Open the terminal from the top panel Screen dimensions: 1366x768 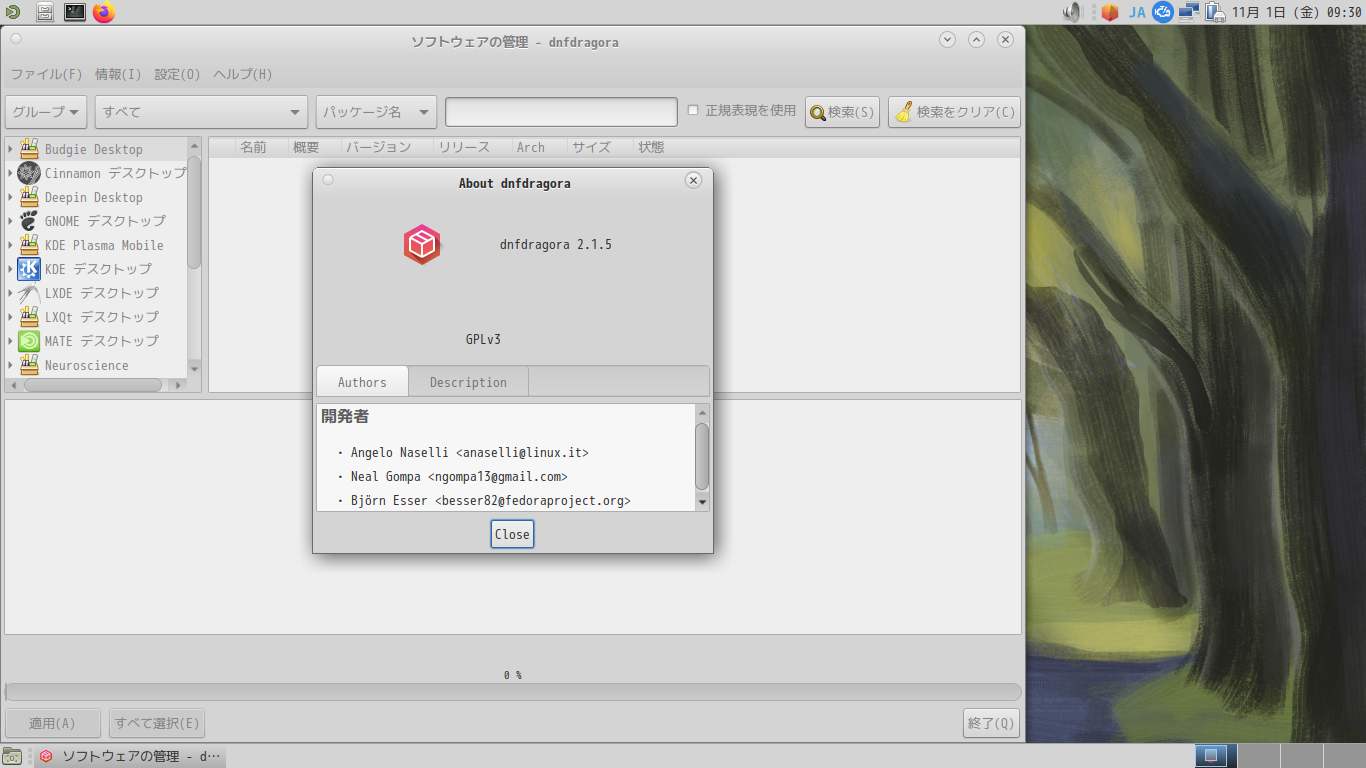(74, 12)
